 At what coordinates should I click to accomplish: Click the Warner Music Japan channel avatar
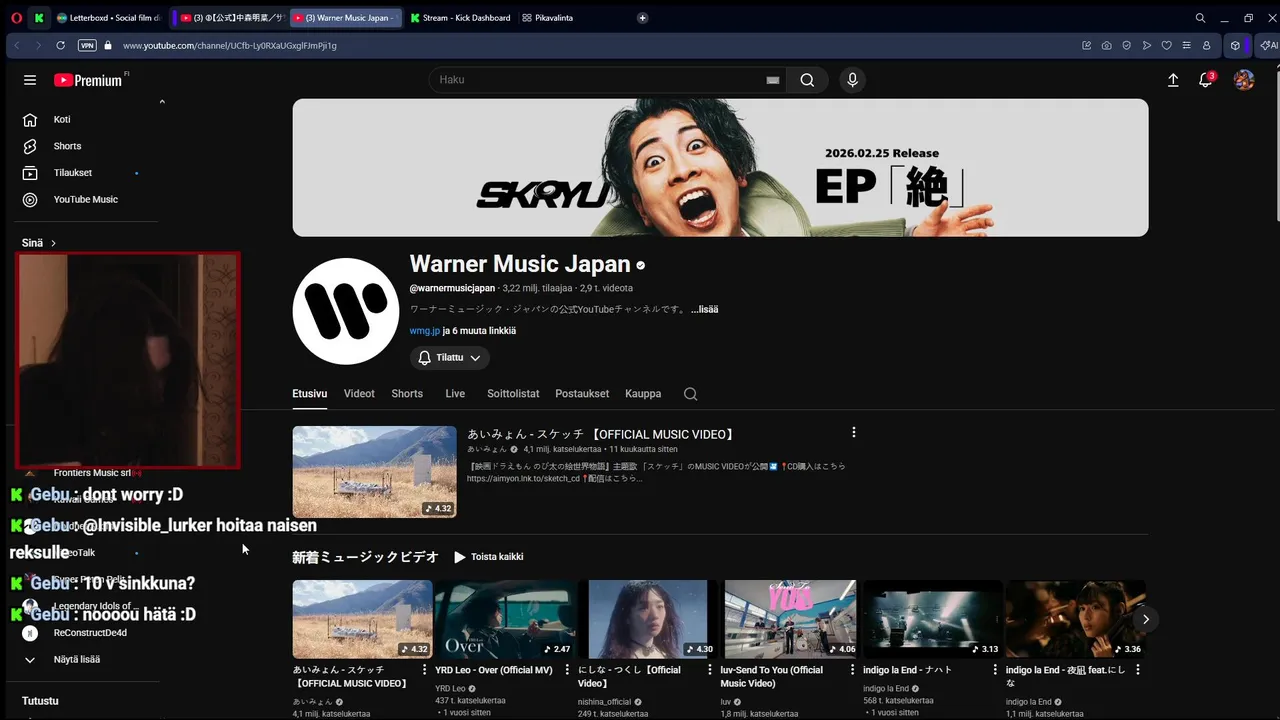346,311
